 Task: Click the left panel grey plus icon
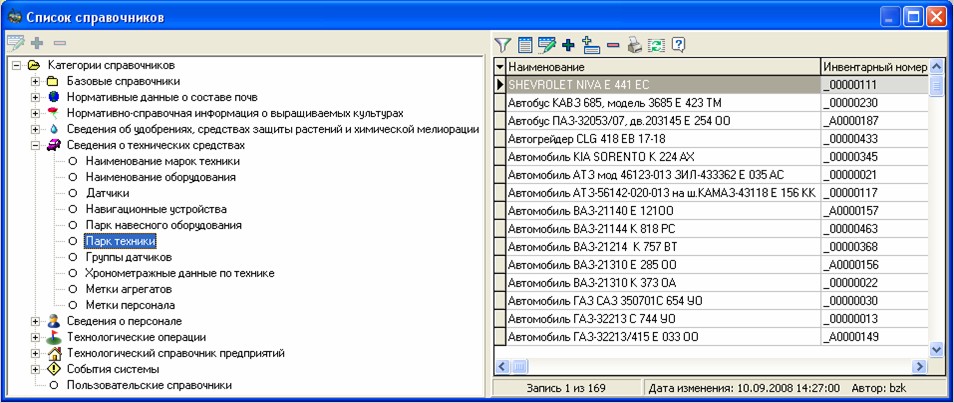coord(37,43)
